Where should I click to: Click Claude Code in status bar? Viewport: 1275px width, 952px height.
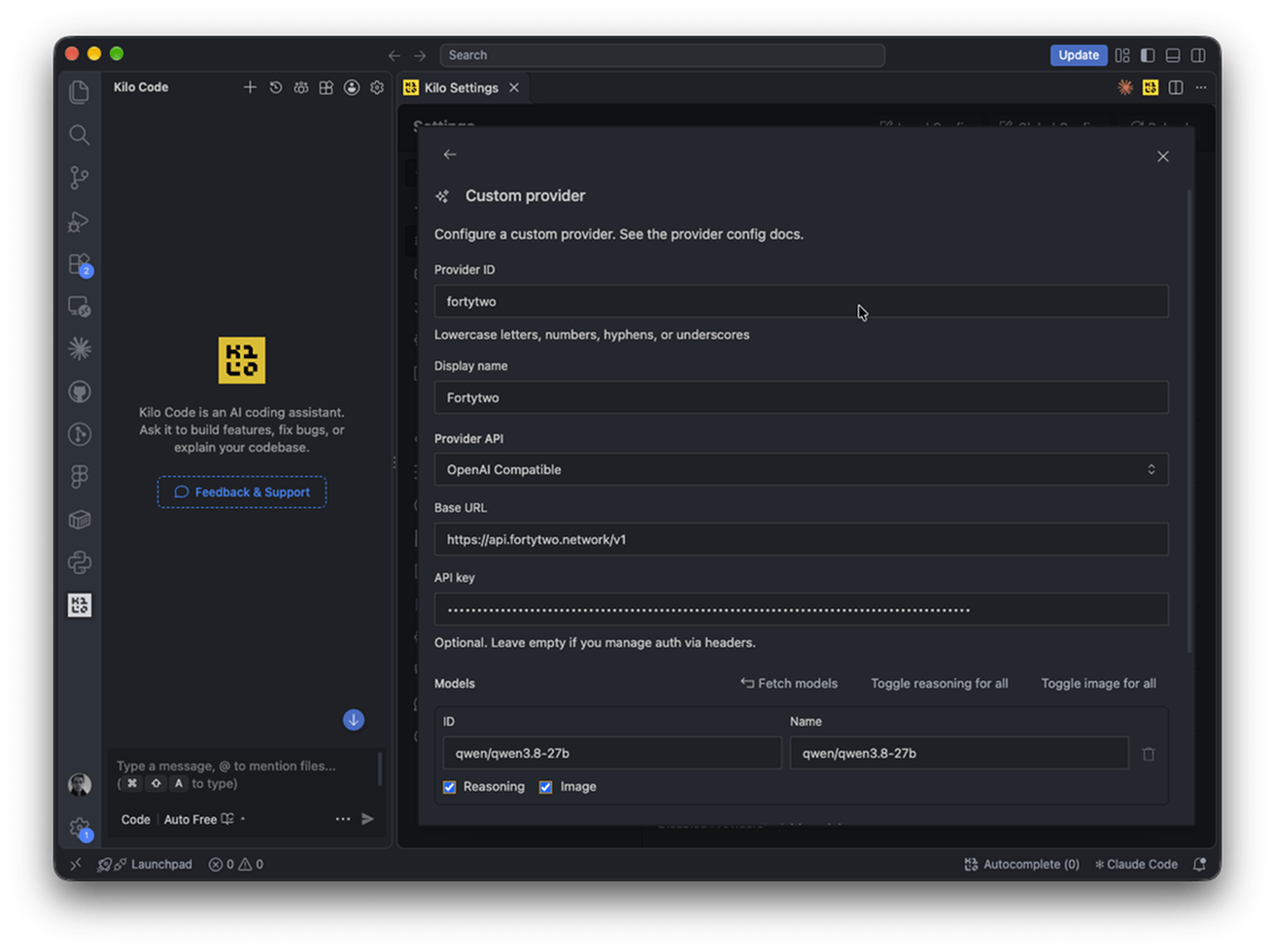(1136, 865)
